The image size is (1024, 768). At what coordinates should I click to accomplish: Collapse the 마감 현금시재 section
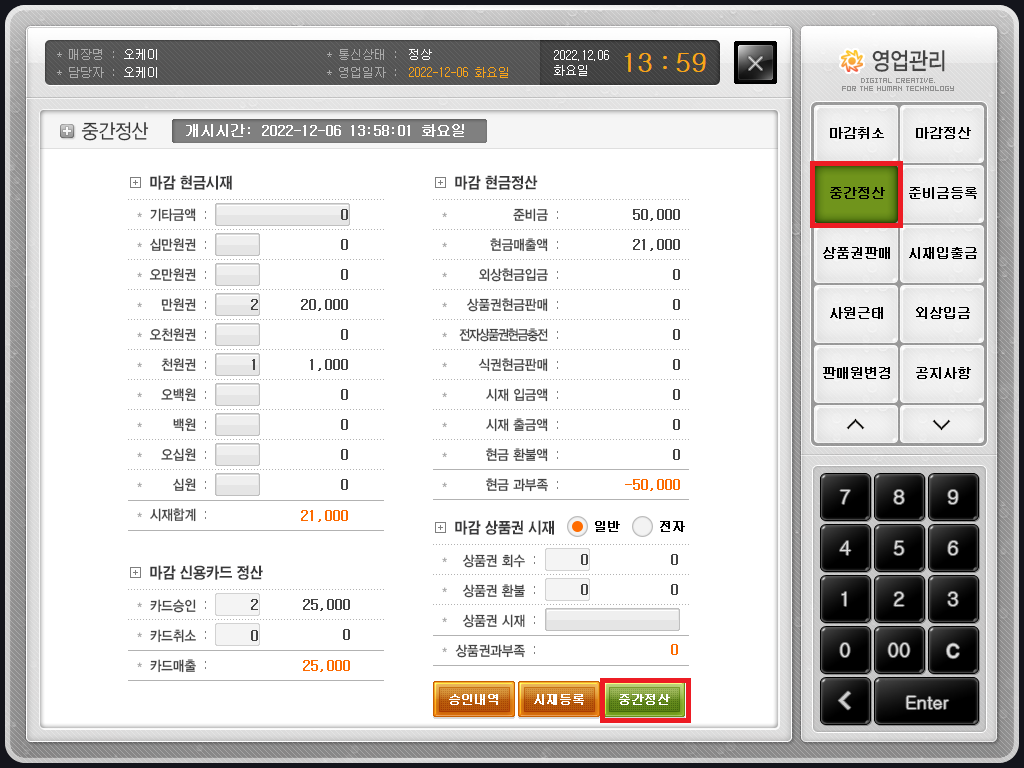[135, 183]
